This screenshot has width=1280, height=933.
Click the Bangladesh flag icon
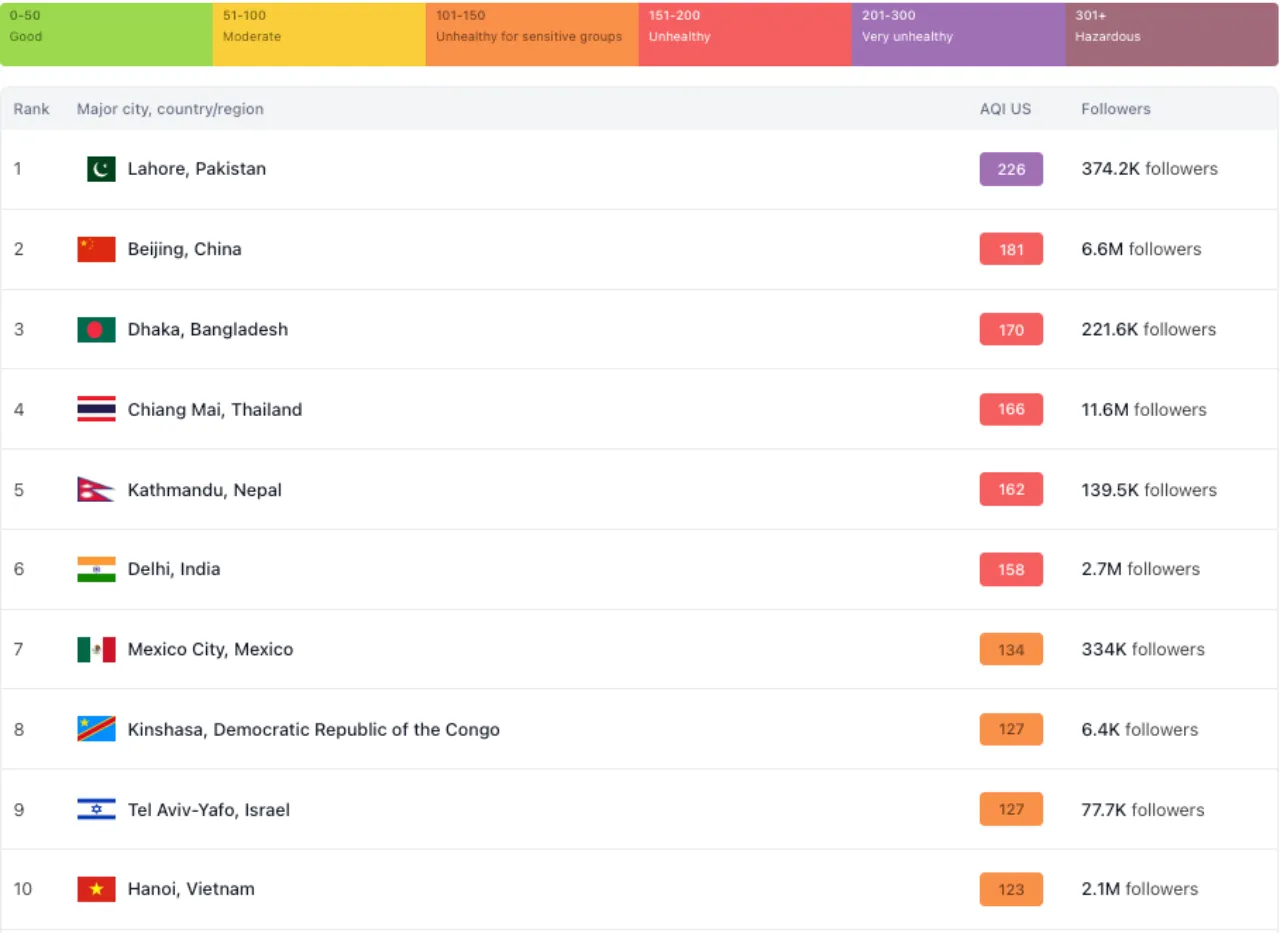[96, 329]
